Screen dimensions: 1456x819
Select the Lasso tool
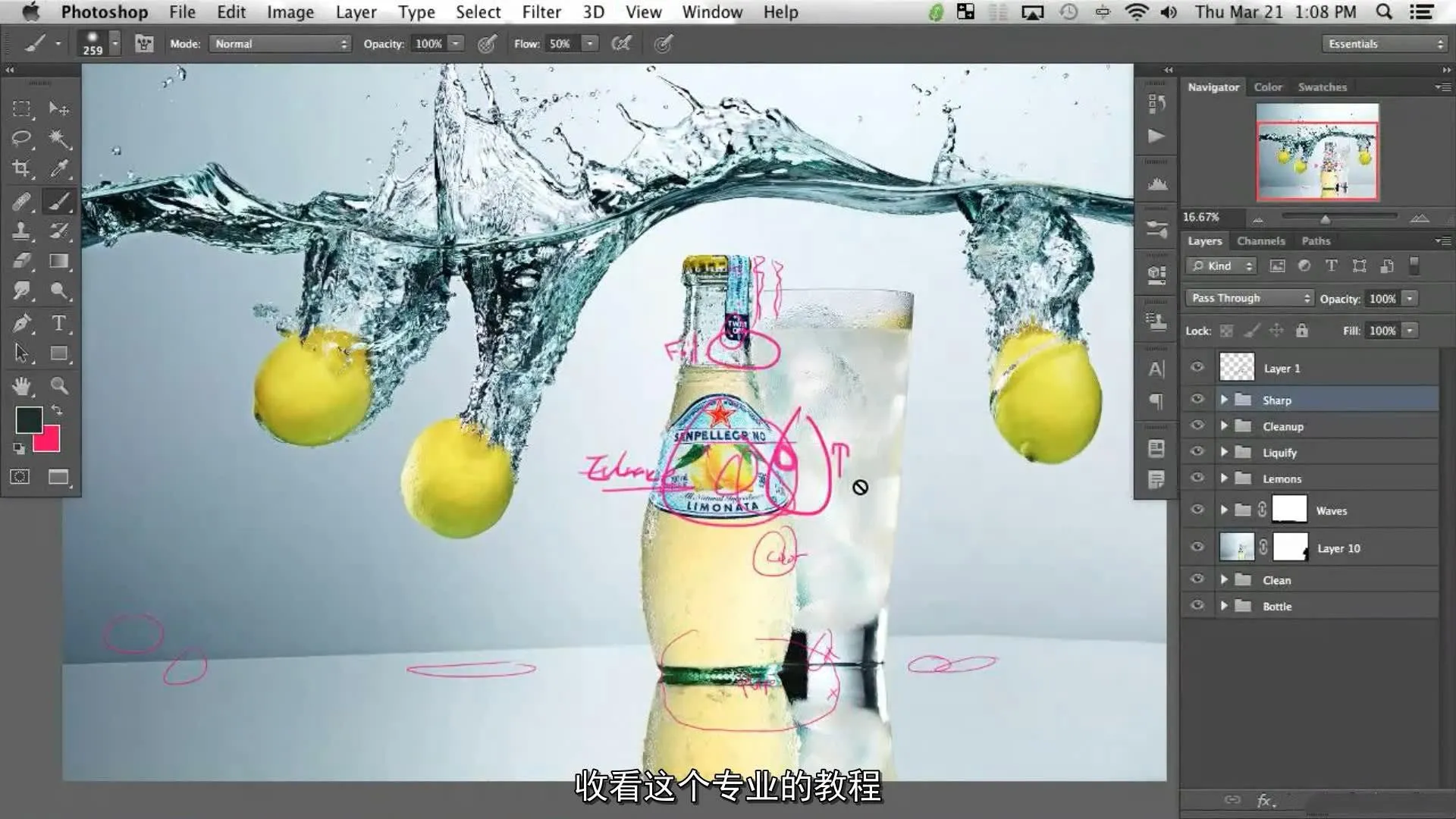click(22, 139)
